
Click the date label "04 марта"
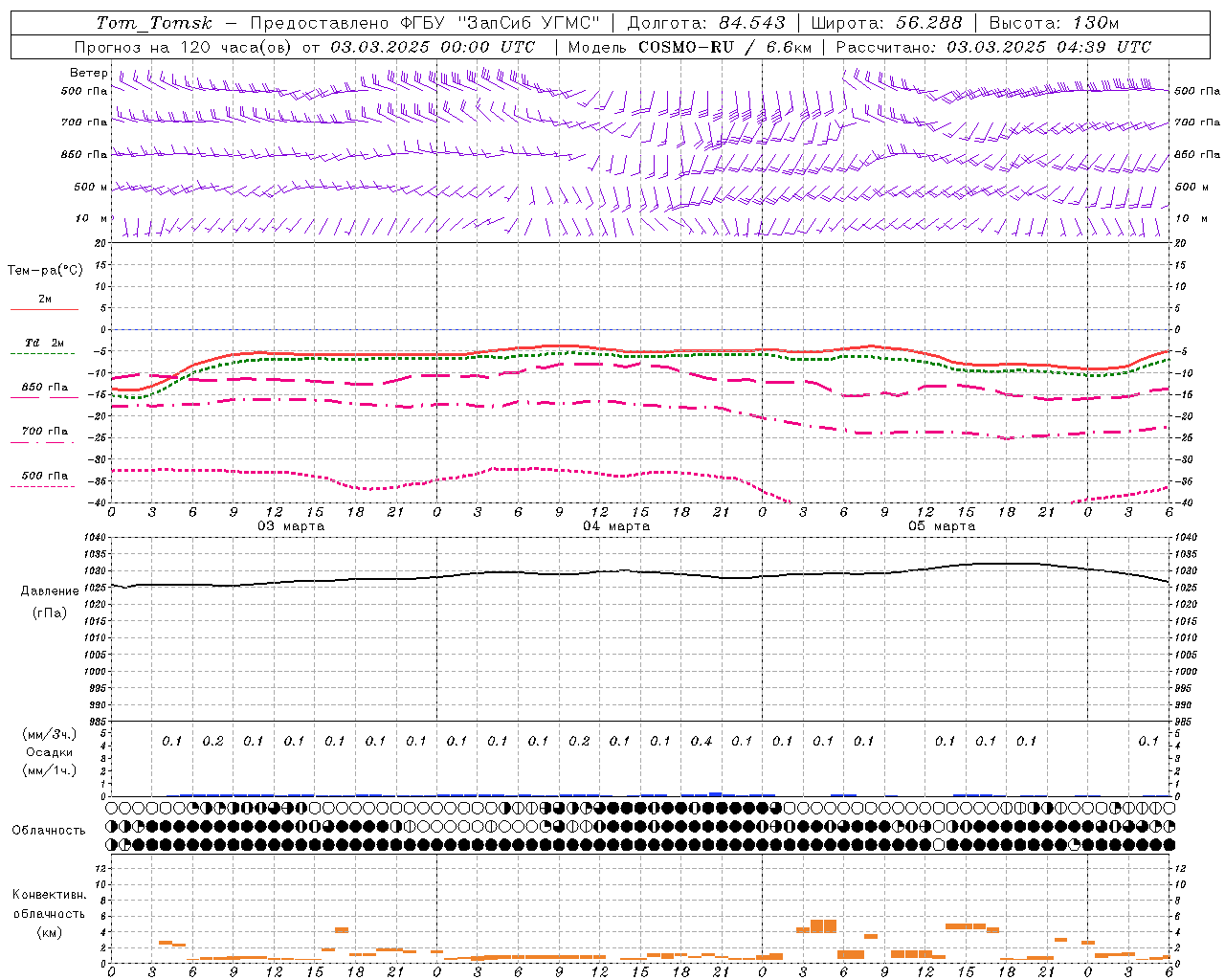[616, 526]
